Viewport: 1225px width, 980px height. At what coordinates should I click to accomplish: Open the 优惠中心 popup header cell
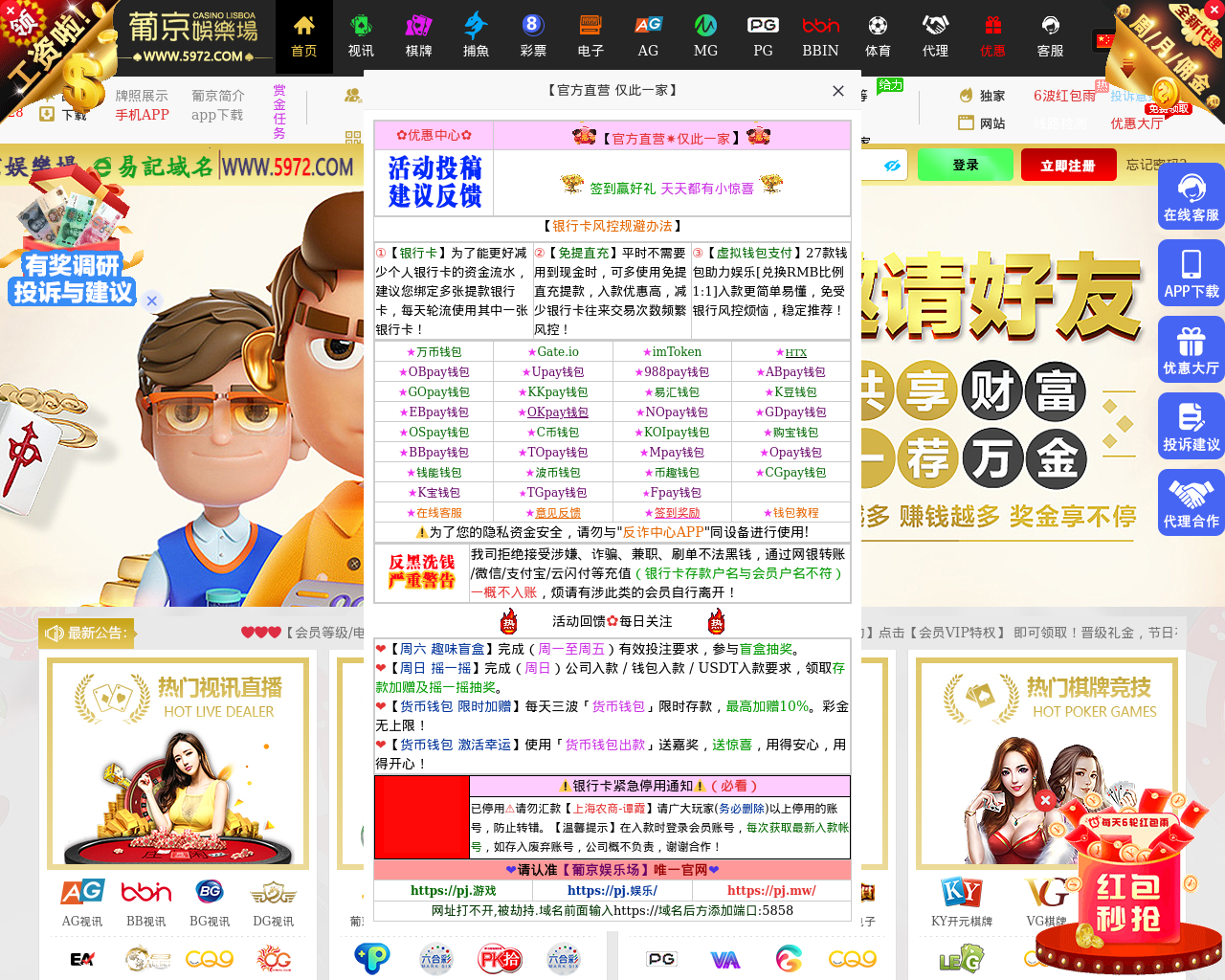434,135
